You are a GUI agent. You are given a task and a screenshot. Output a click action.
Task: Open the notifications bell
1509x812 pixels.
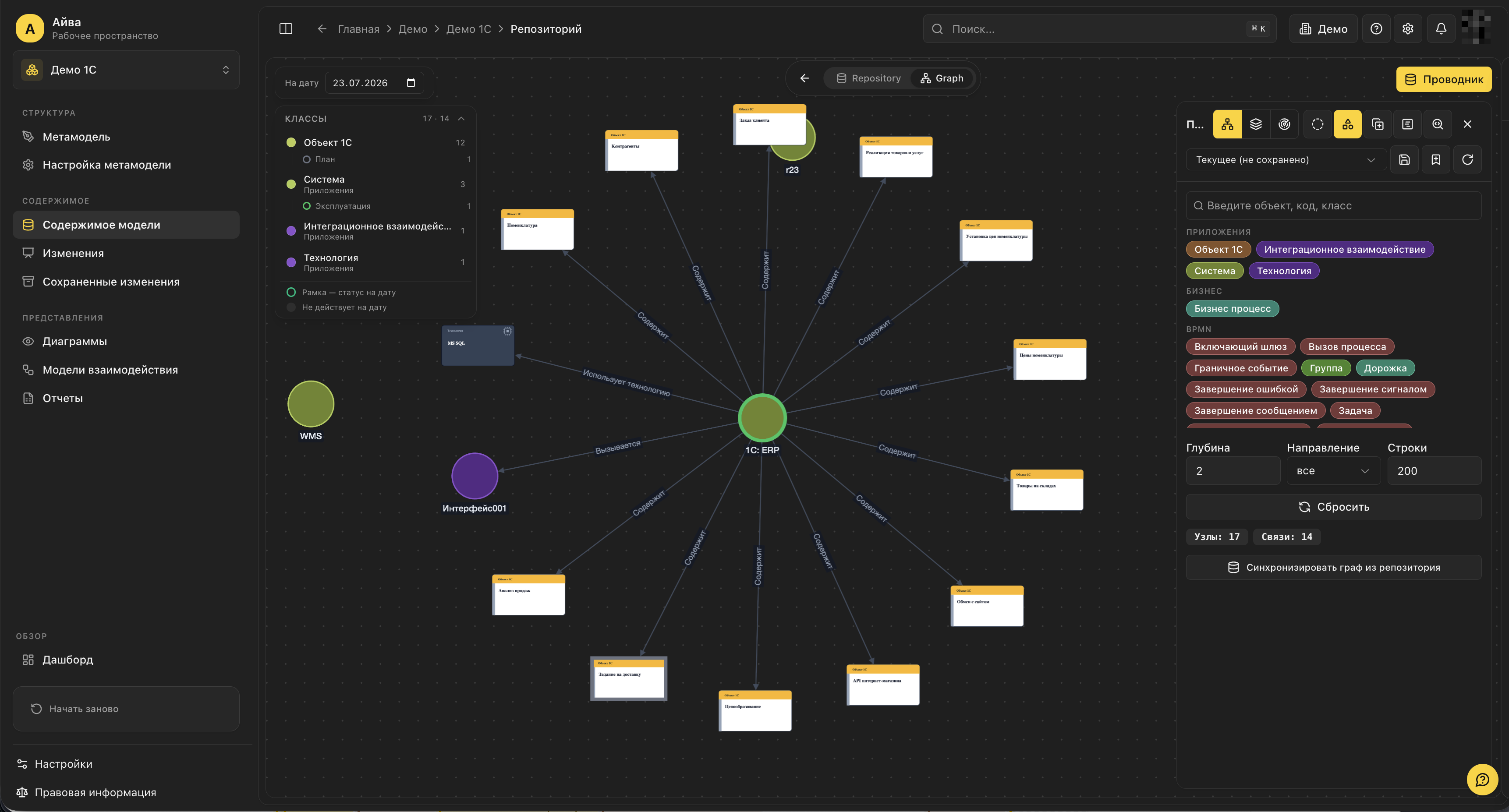pyautogui.click(x=1441, y=28)
